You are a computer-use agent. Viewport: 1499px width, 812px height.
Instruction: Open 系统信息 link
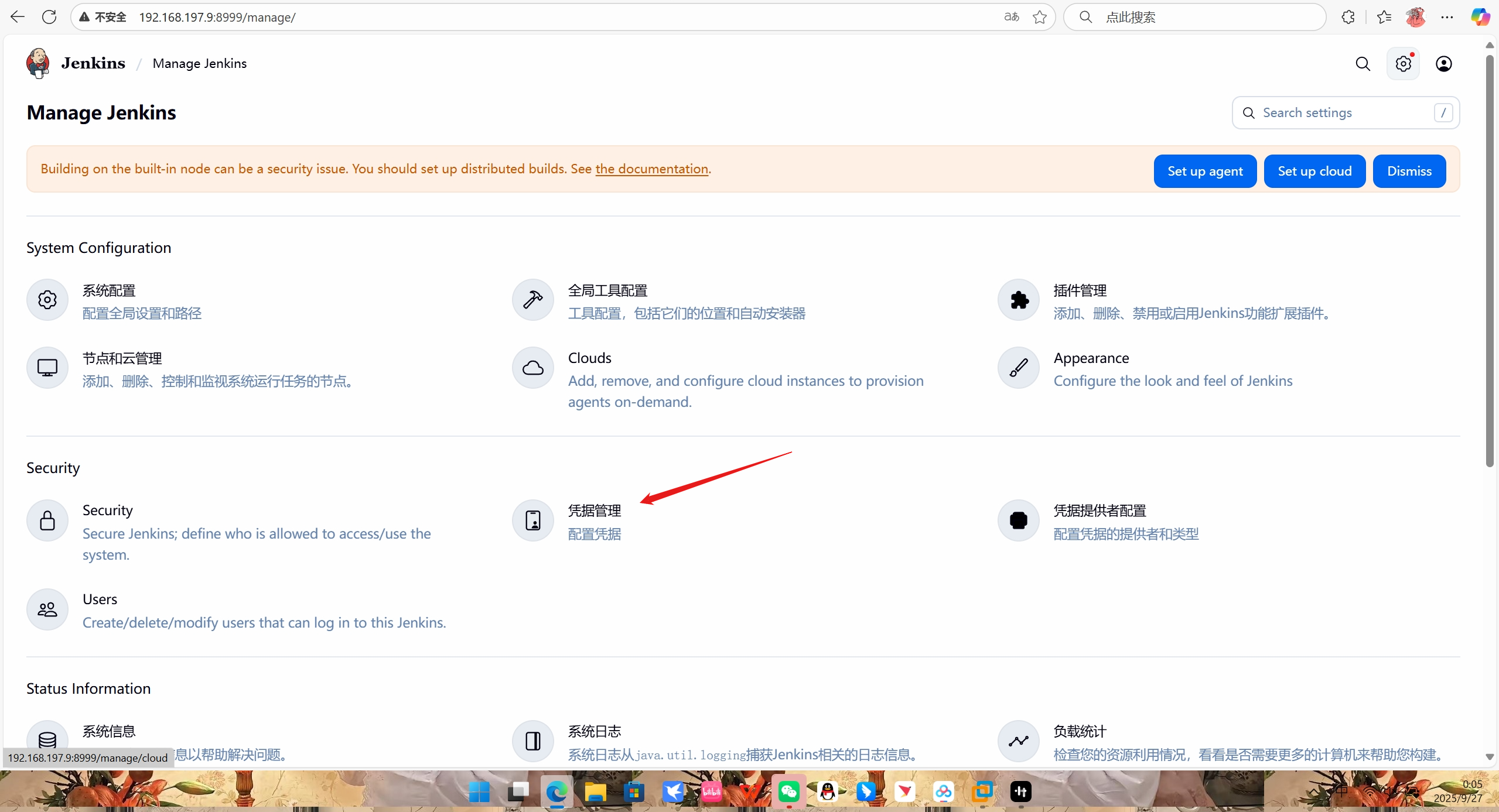[x=109, y=731]
